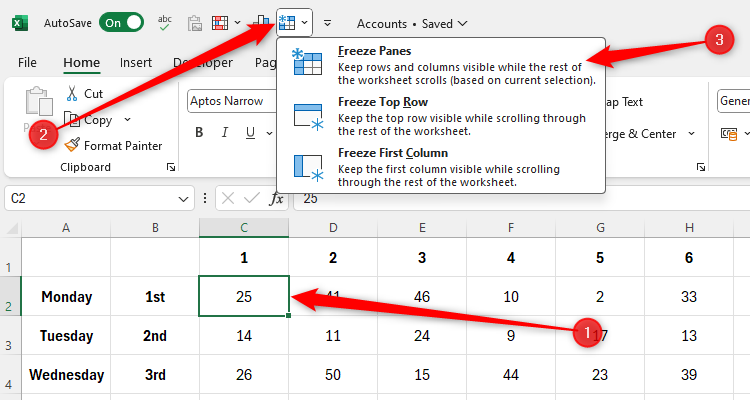Select cell C2 containing 25

coord(244,297)
